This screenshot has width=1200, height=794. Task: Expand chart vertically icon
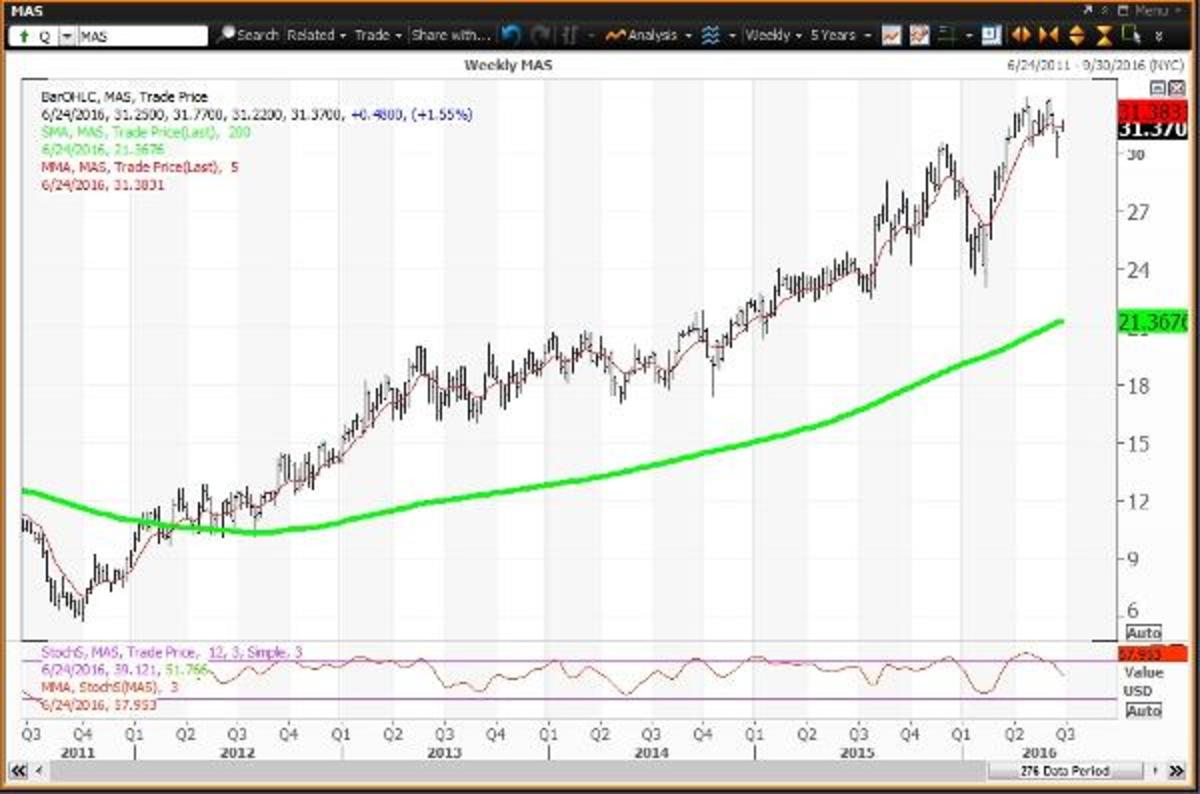click(x=1077, y=35)
